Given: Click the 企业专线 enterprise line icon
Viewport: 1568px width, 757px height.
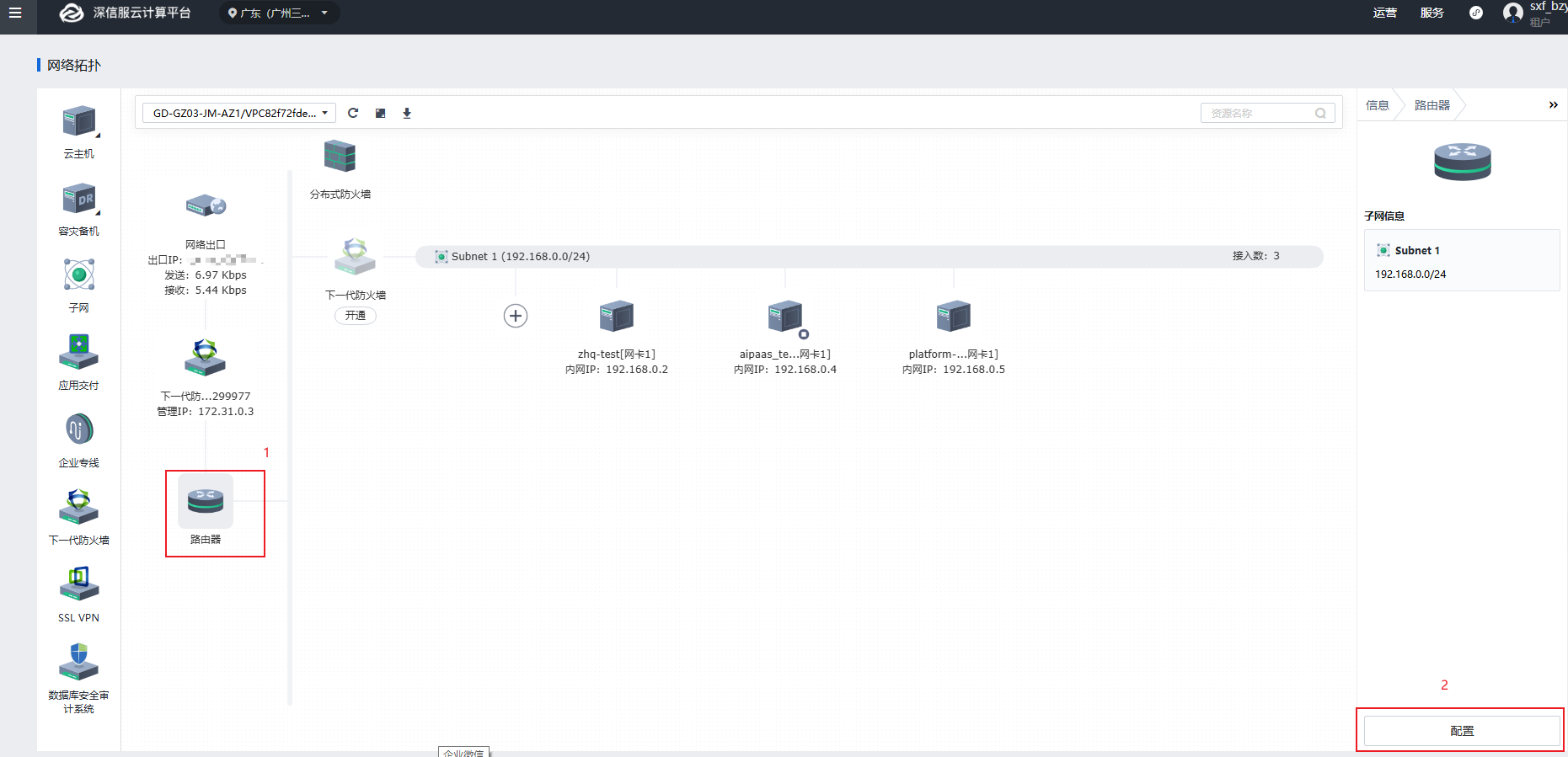Looking at the screenshot, I should [79, 429].
